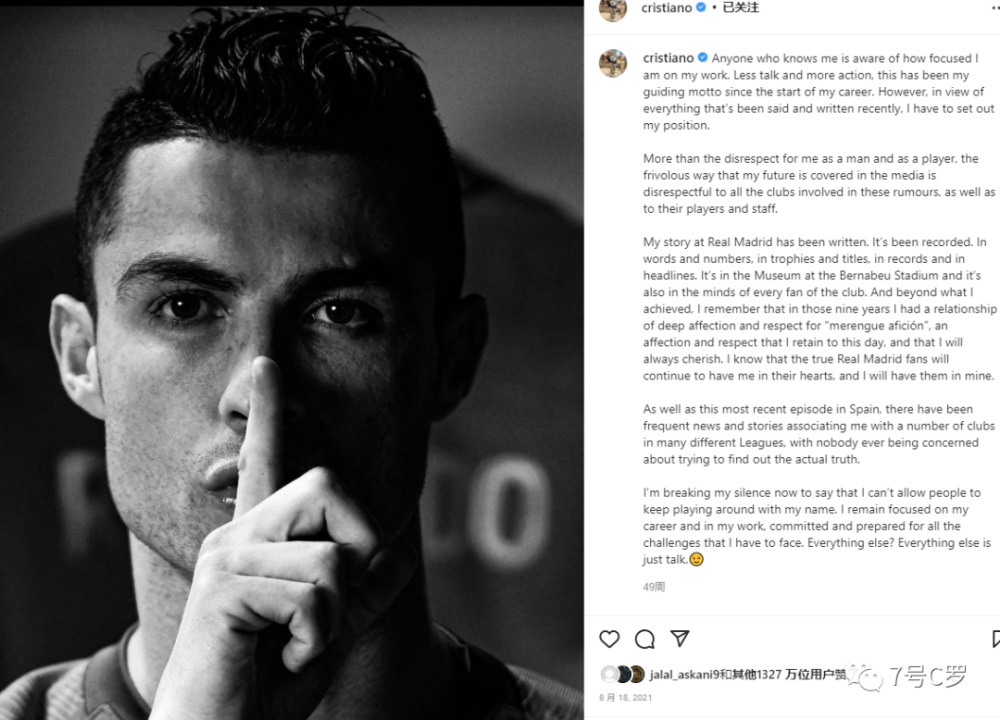This screenshot has width=1000, height=720.
Task: Open the more options ellipsis menu
Action: point(995,8)
